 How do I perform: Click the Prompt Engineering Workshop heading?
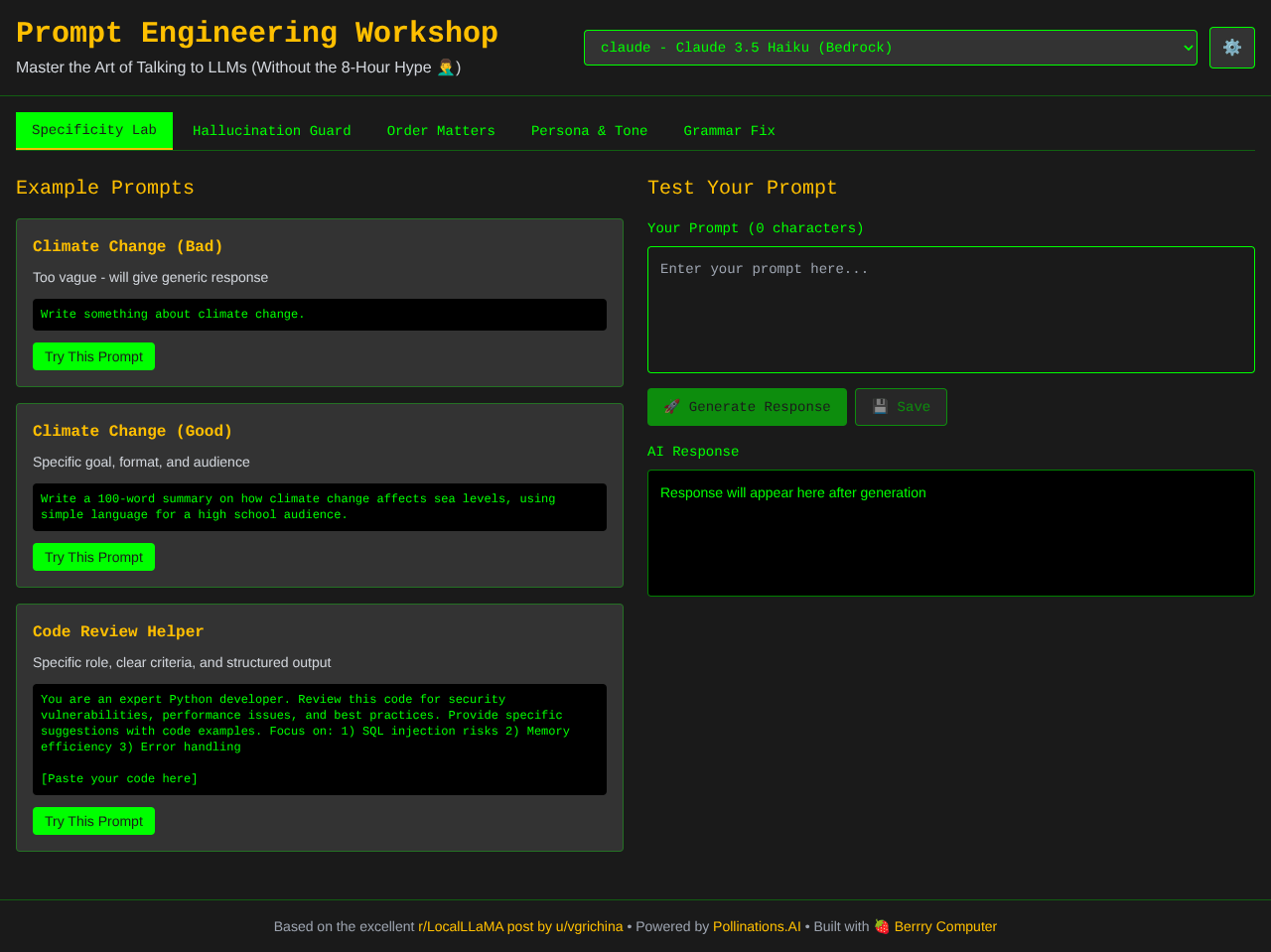257,33
